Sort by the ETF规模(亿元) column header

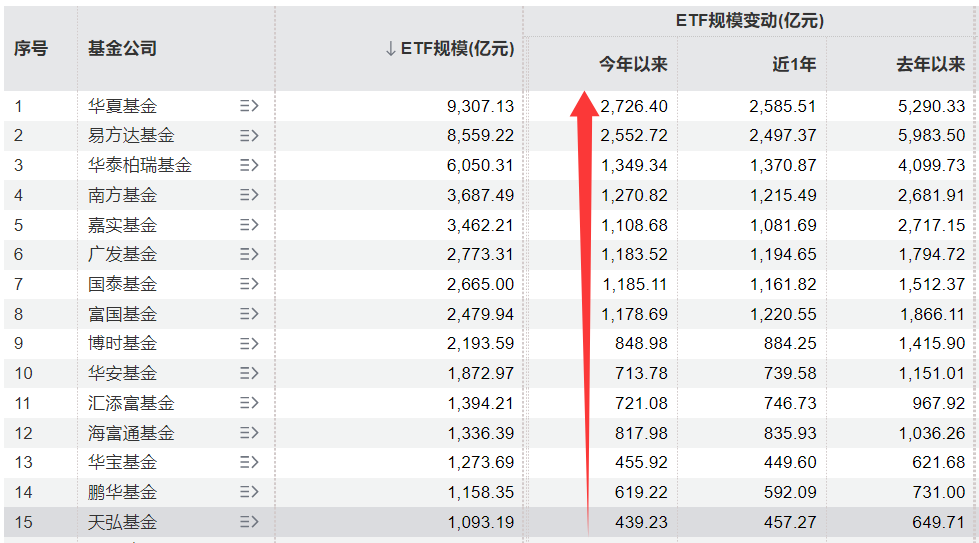[x=450, y=49]
